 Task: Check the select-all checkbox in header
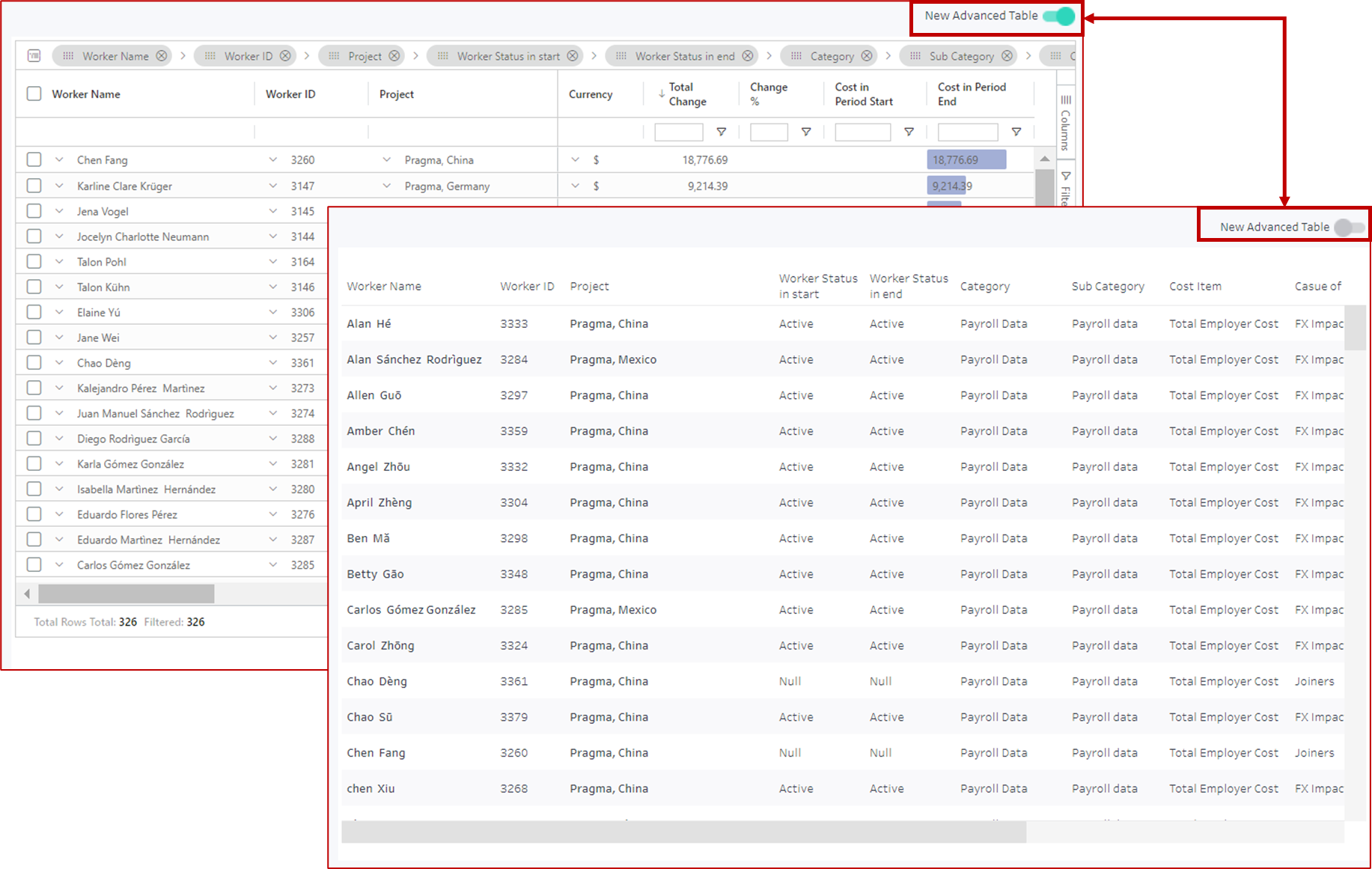click(x=34, y=94)
